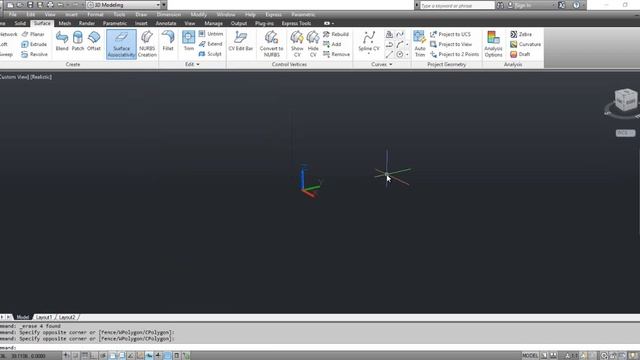Switch to the Layout2 tab

67,317
